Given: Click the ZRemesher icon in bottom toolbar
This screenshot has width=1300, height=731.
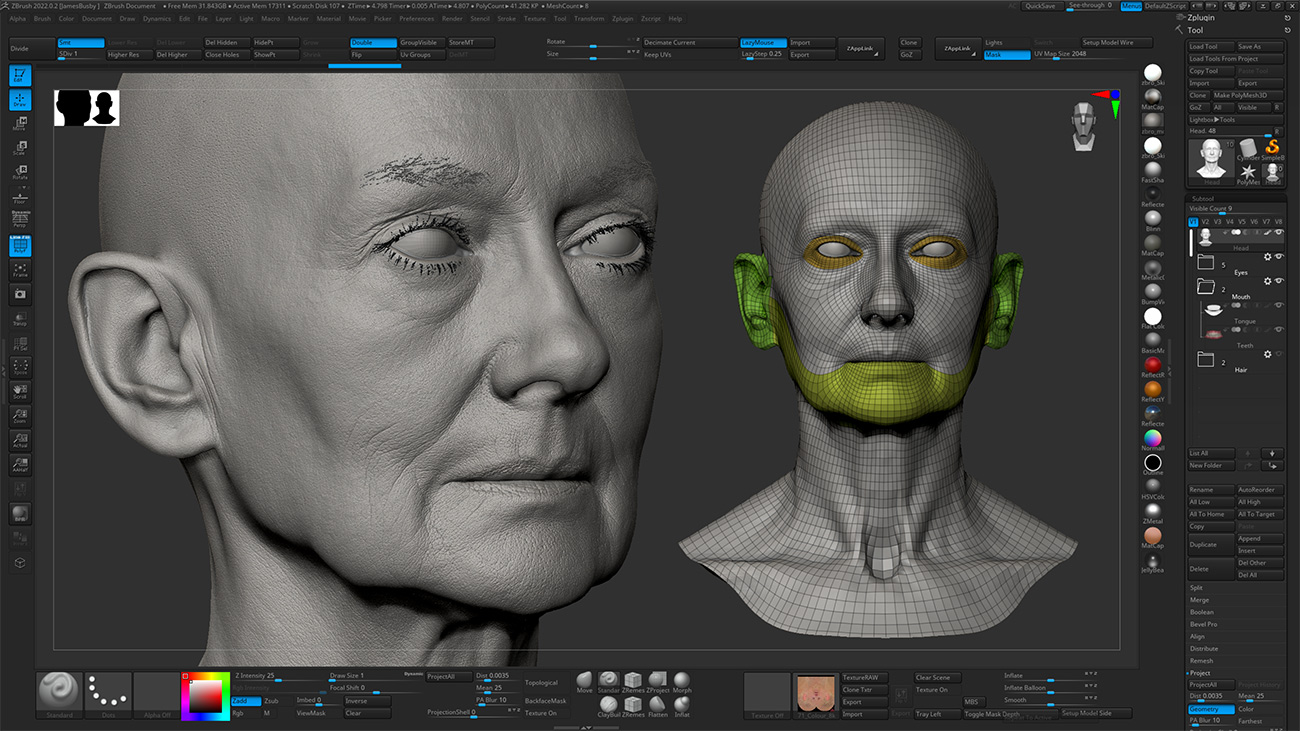Looking at the screenshot, I should pyautogui.click(x=633, y=680).
